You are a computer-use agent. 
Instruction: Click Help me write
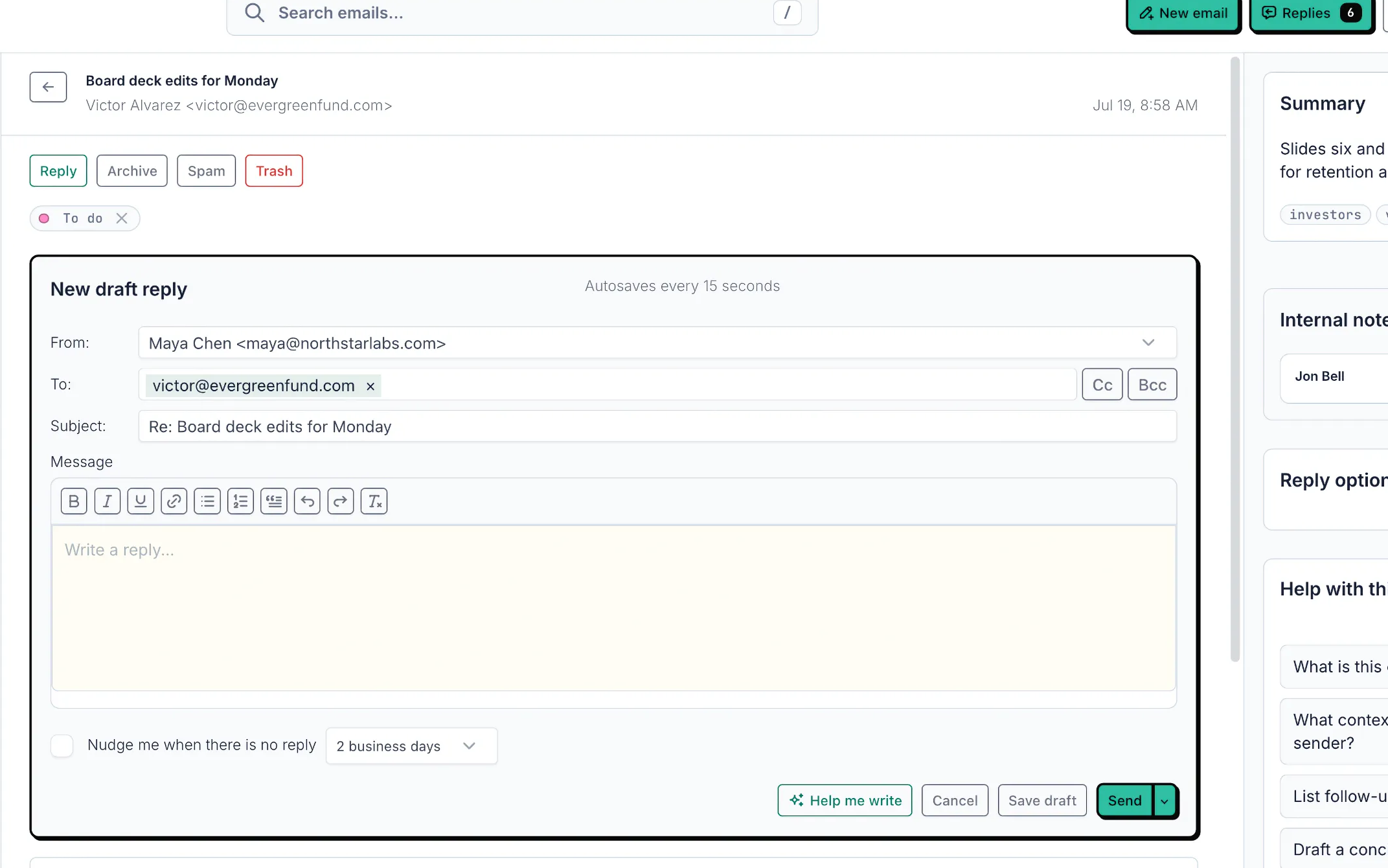click(x=845, y=801)
